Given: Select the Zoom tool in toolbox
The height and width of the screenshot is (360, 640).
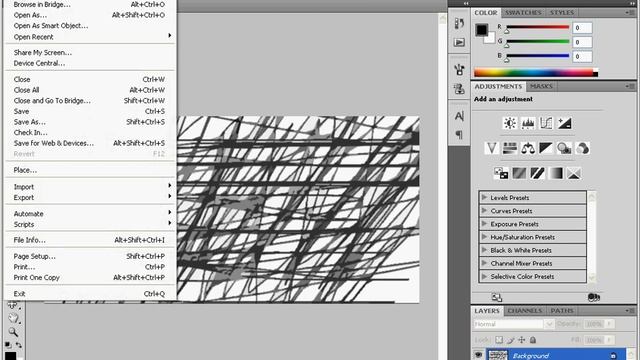Looking at the screenshot, I should click(x=13, y=331).
